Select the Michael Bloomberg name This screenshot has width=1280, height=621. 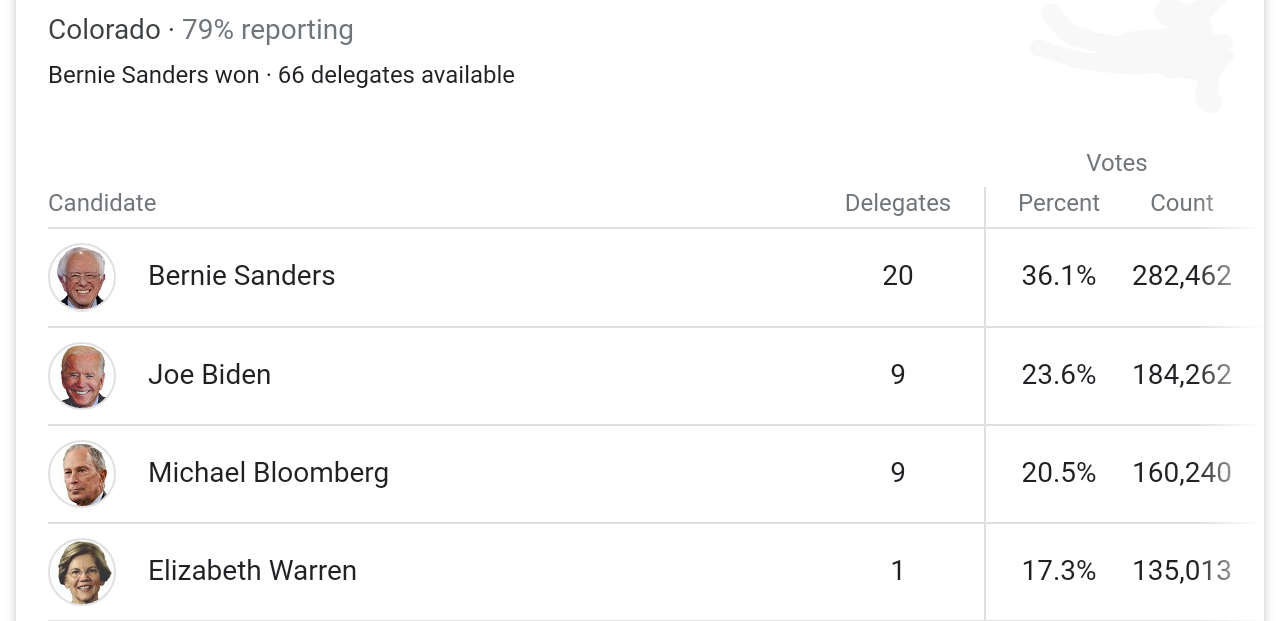[268, 472]
